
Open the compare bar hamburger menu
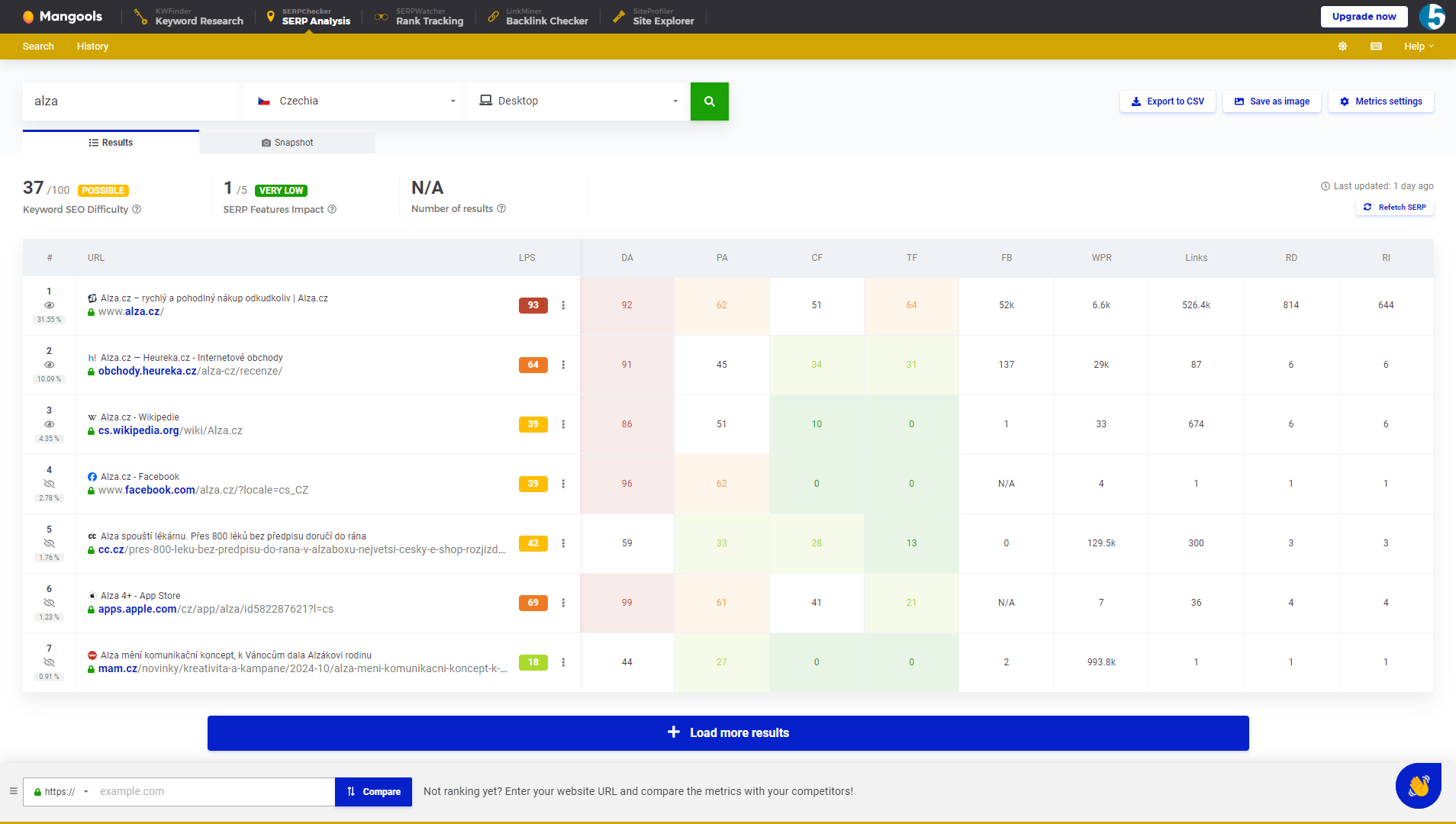pos(13,791)
